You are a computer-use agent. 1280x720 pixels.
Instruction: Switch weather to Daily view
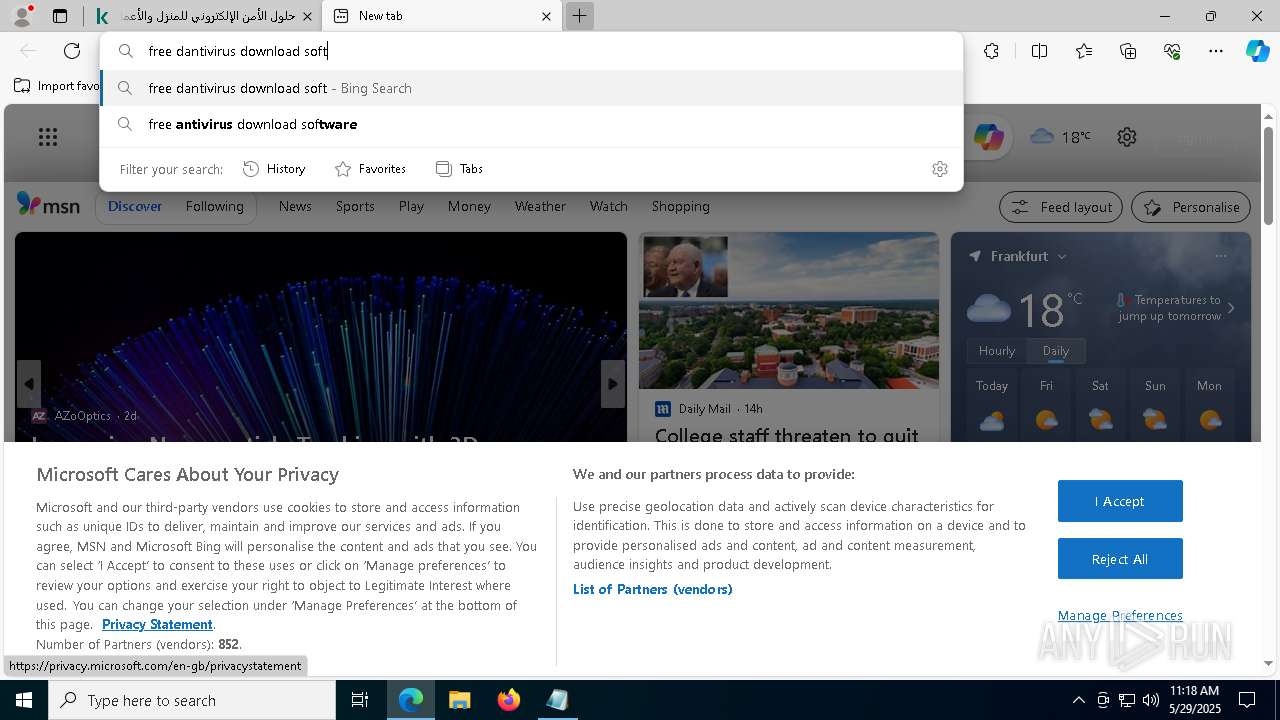click(x=1056, y=351)
